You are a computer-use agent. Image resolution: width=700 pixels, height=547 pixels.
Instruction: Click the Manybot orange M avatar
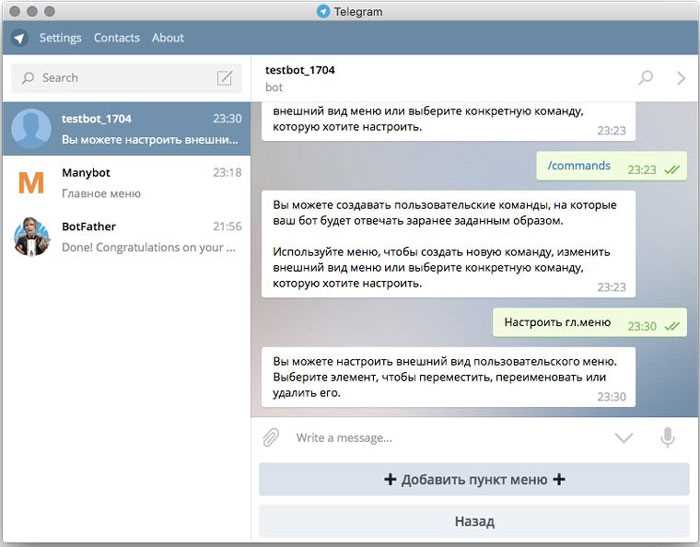[31, 183]
